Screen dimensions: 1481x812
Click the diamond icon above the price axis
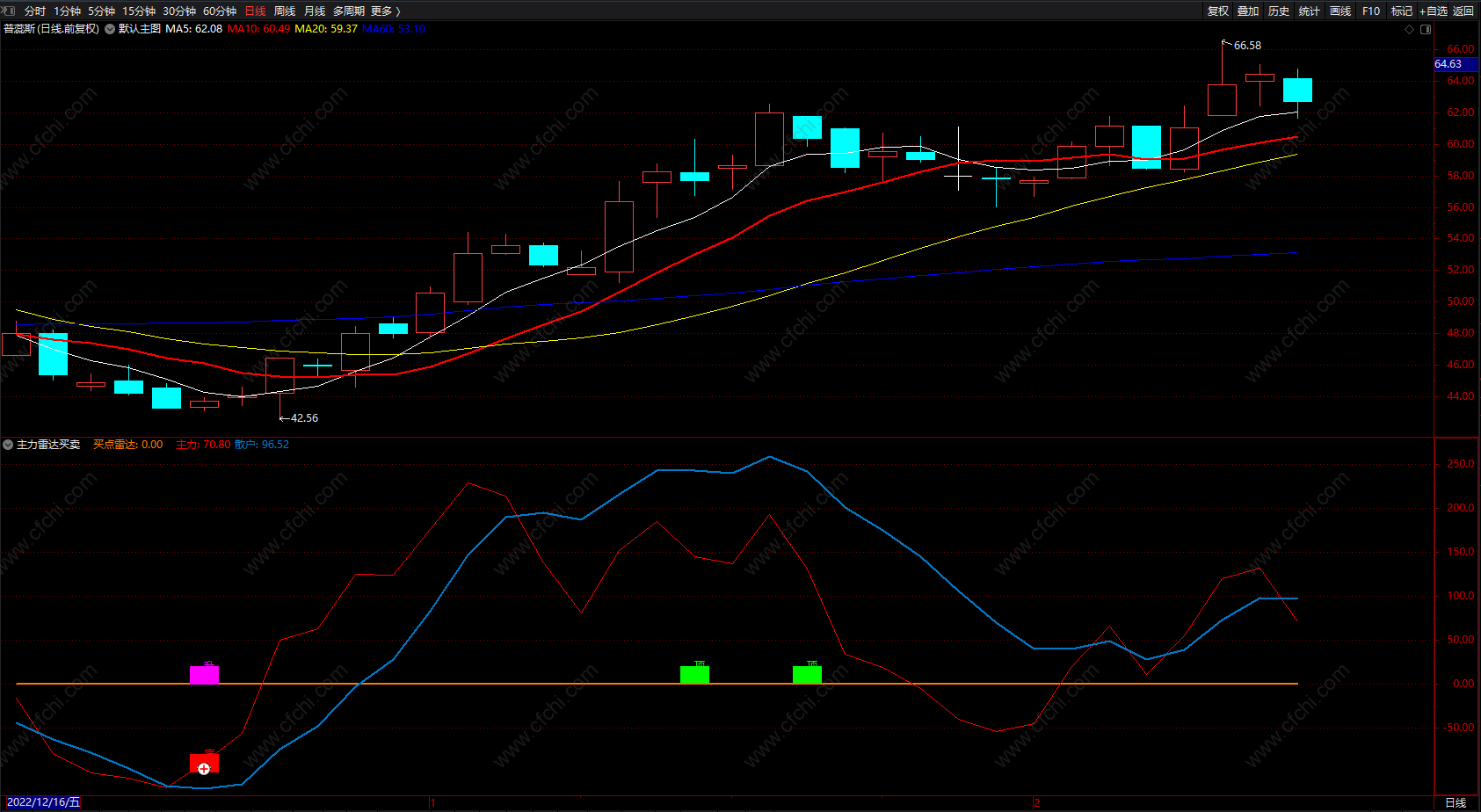tap(1410, 29)
